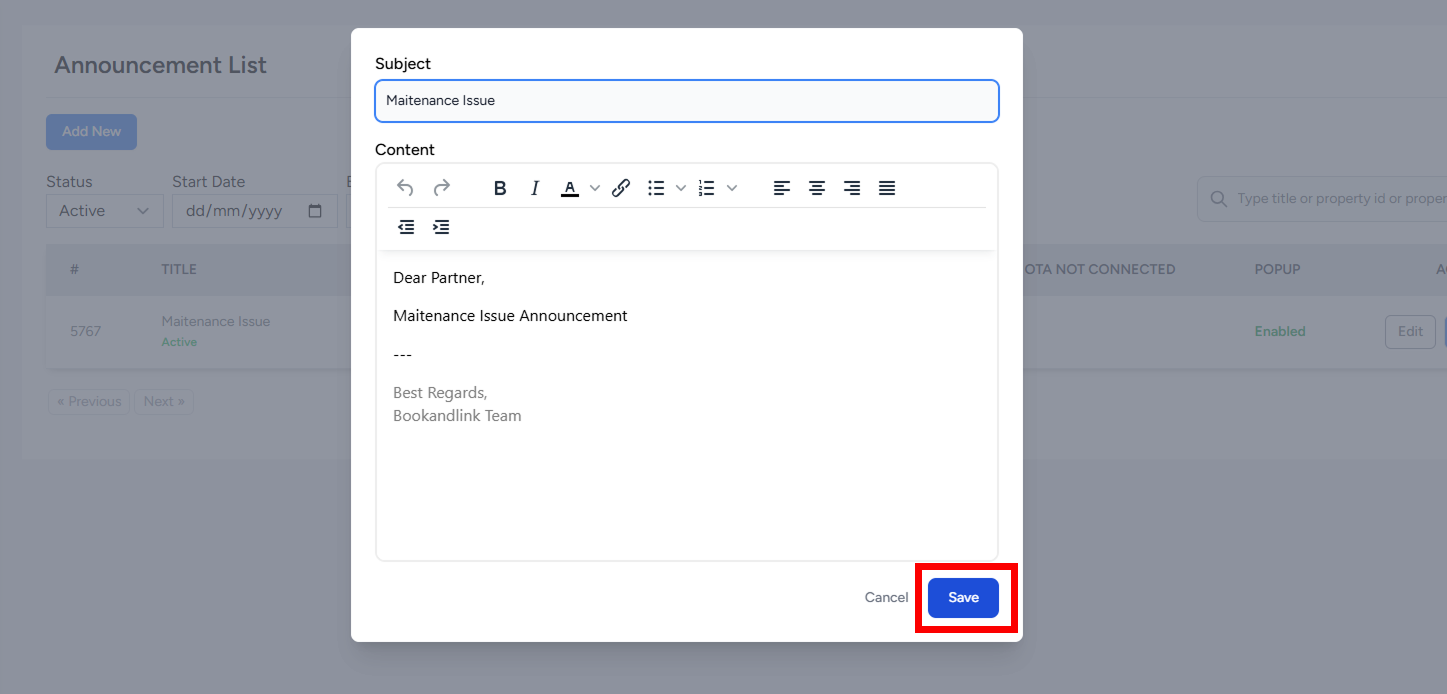
Task: Click 'Dear Partner,' text in editor
Action: pyautogui.click(x=439, y=278)
